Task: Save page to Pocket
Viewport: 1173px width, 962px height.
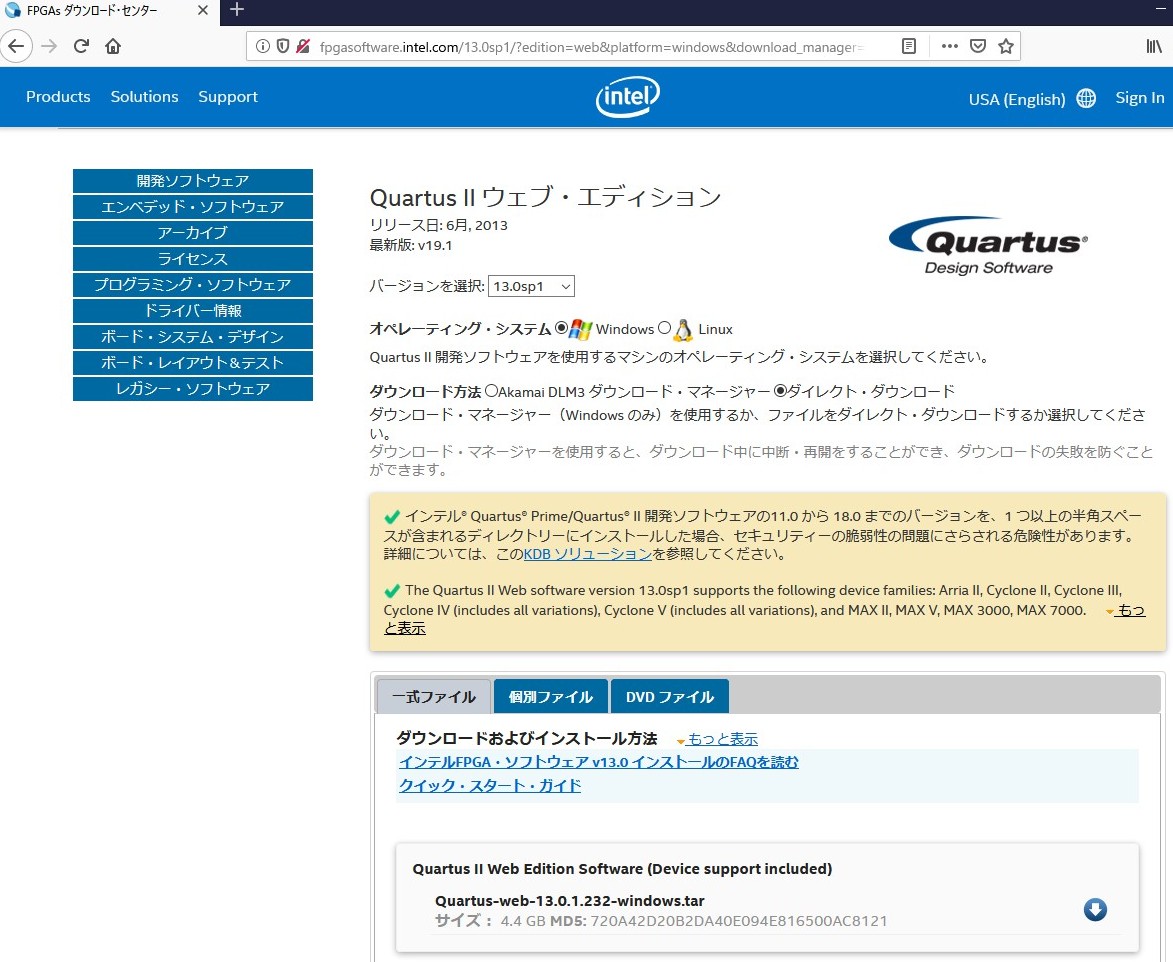Action: click(978, 46)
